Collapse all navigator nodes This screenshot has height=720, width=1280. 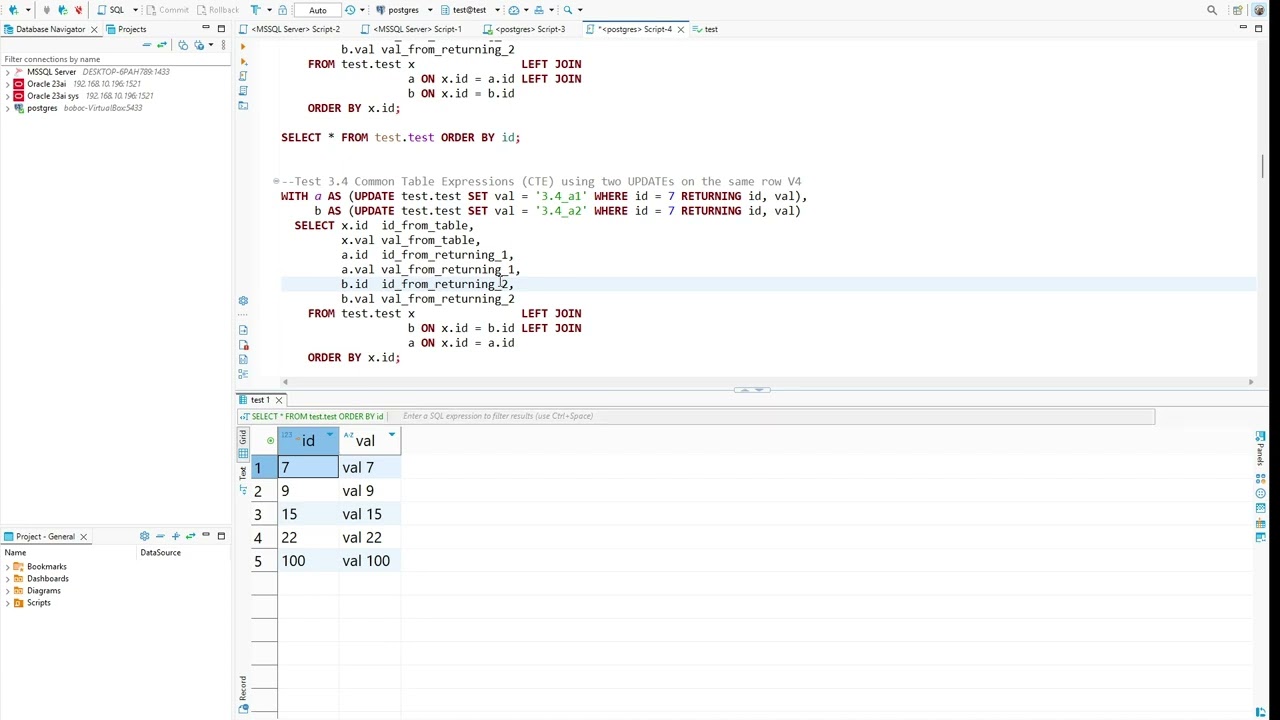pyautogui.click(x=146, y=45)
